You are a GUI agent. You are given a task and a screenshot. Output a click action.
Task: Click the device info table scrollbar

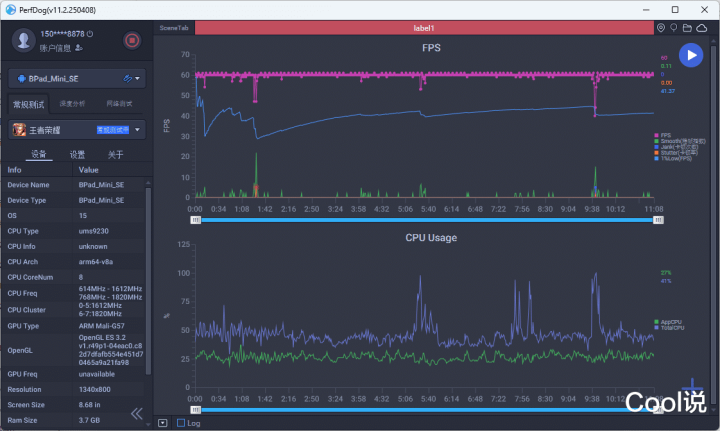tap(148, 280)
